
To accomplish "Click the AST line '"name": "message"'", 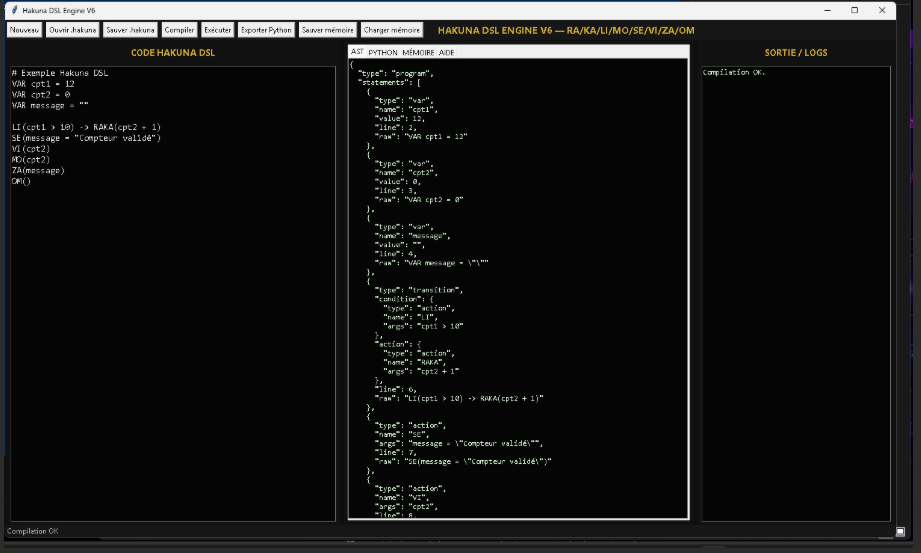I will [x=412, y=236].
